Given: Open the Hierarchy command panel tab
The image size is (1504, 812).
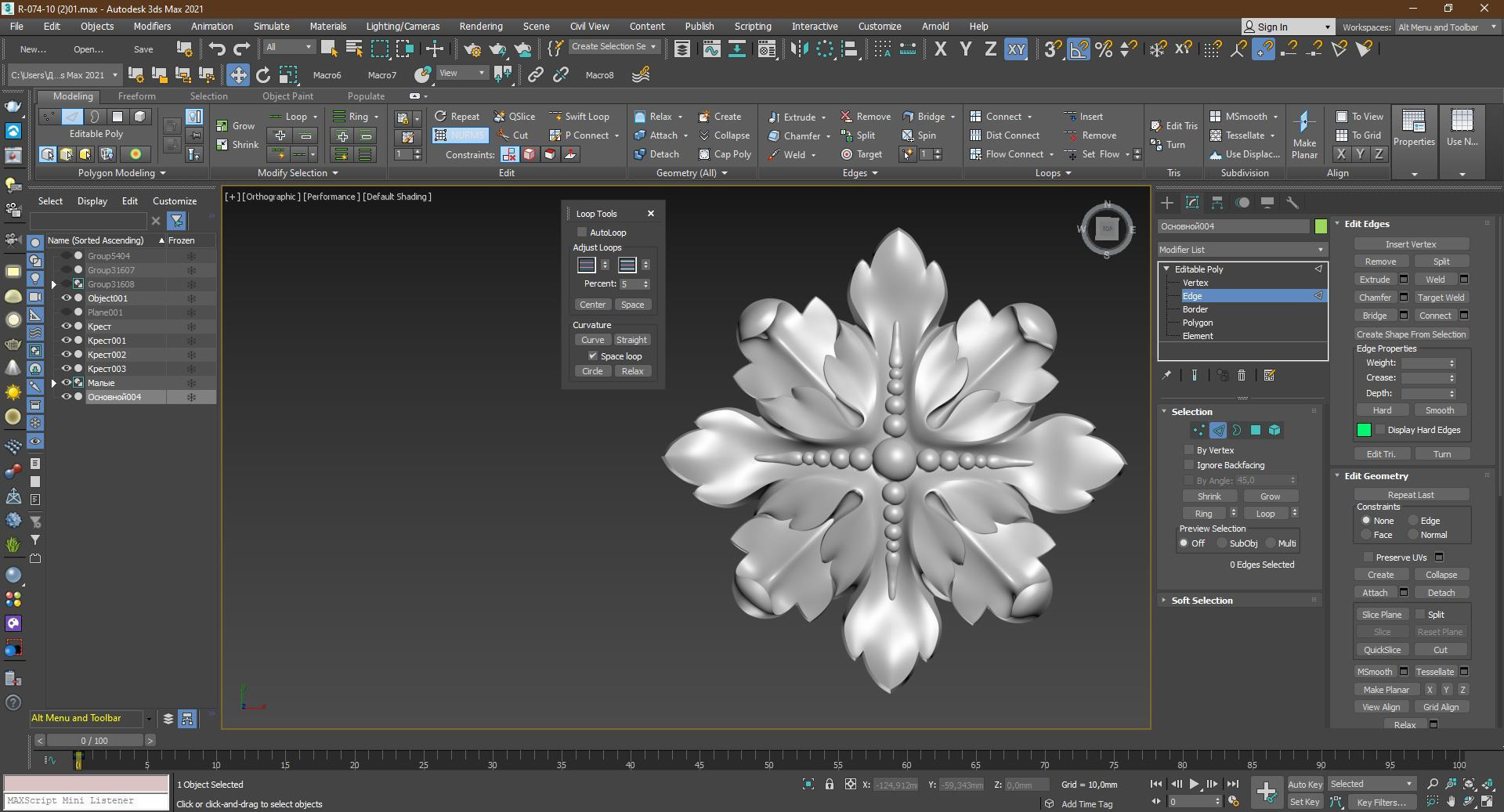Looking at the screenshot, I should click(x=1217, y=203).
